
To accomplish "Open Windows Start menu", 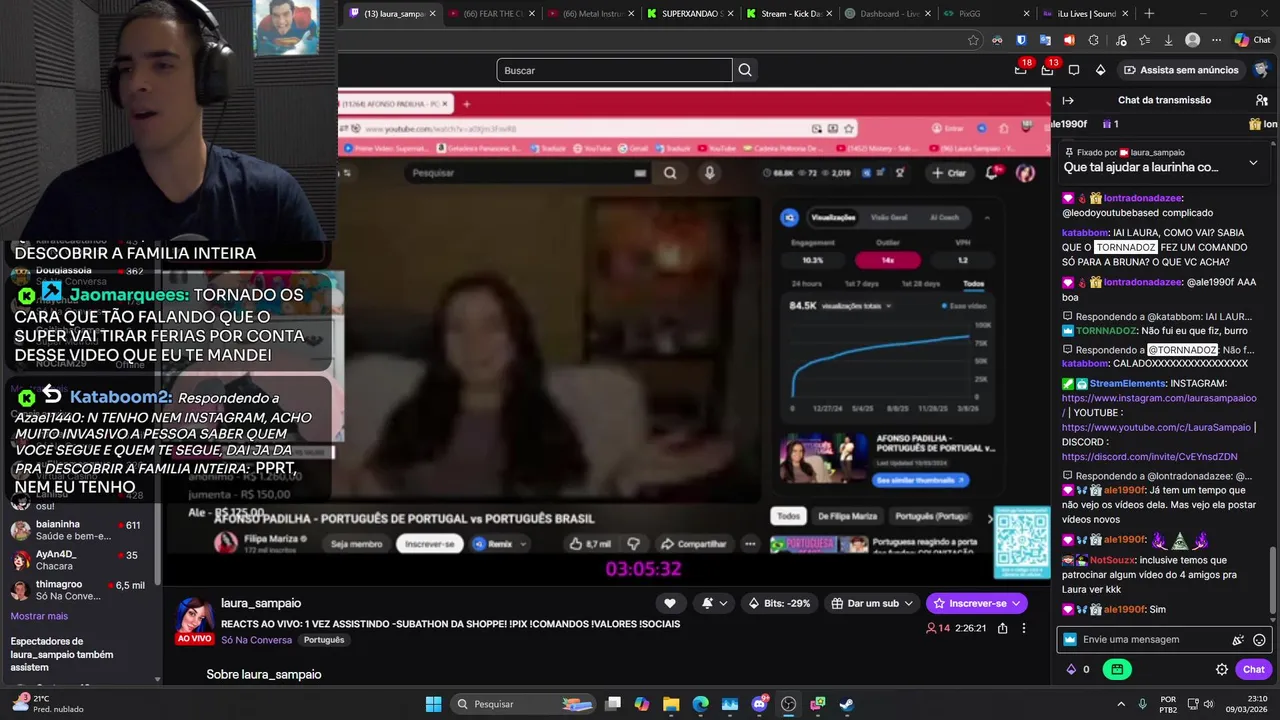I will coord(433,704).
